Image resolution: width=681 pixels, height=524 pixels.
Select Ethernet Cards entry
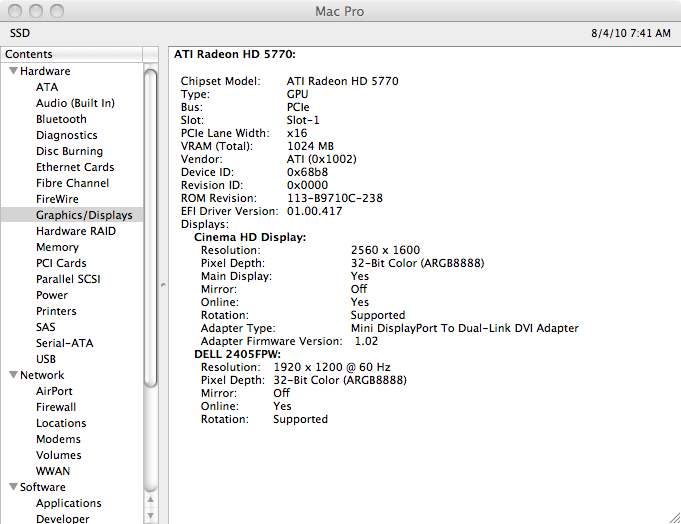click(x=75, y=167)
